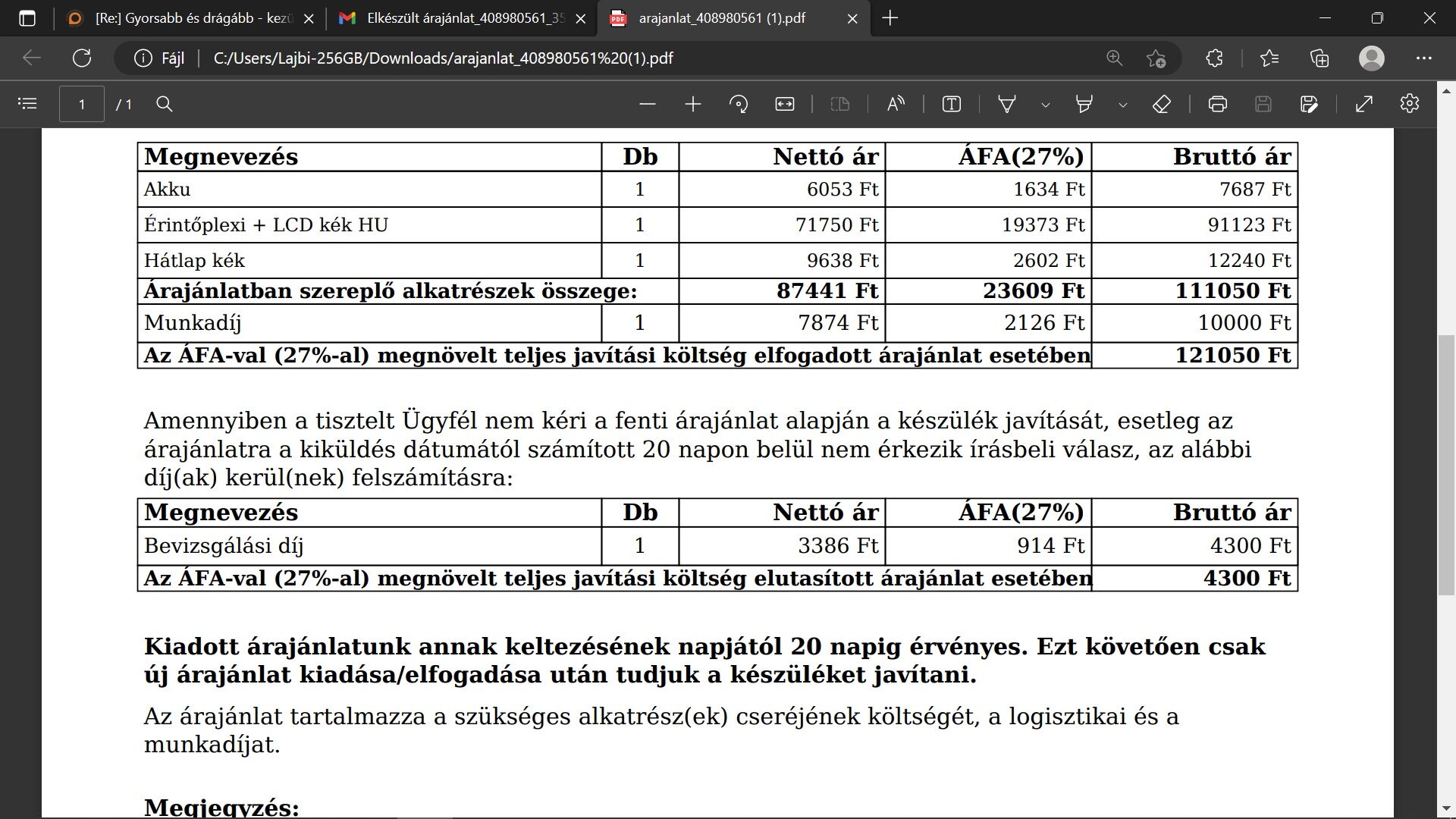The width and height of the screenshot is (1456, 819).
Task: Search in the PDF document
Action: (165, 104)
